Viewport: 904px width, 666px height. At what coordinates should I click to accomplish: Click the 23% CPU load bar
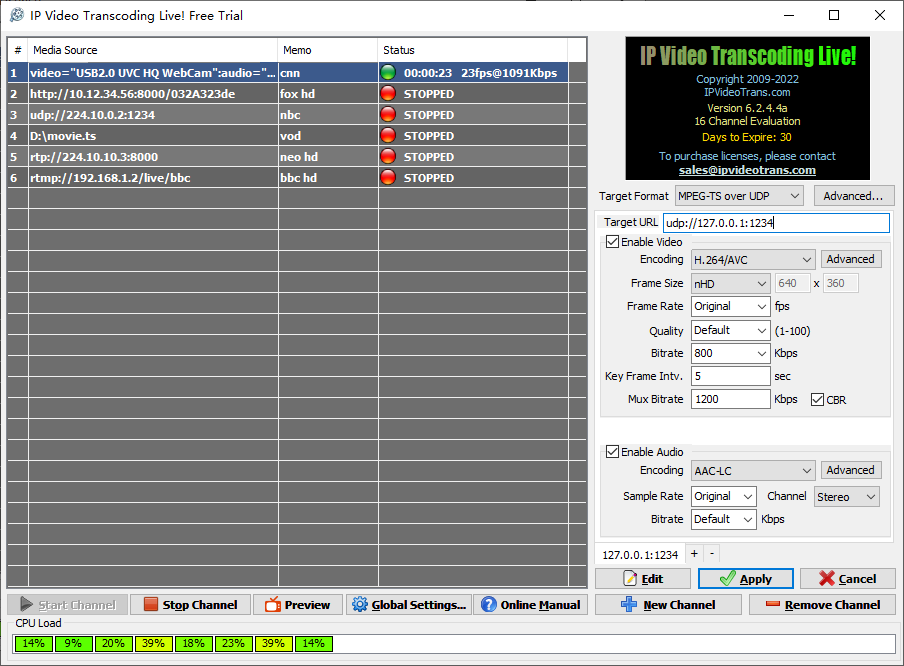233,644
